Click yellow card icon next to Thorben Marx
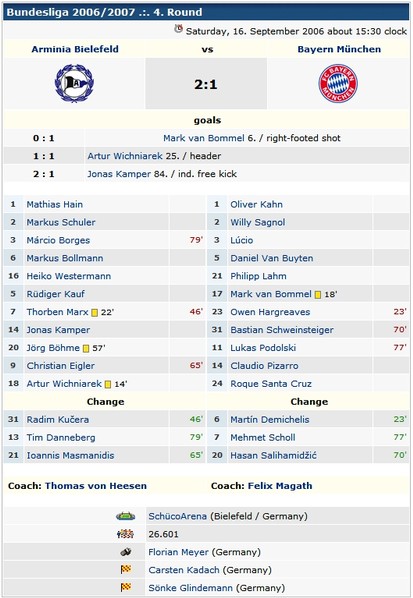Screen dimensions: 413x598 [95, 313]
